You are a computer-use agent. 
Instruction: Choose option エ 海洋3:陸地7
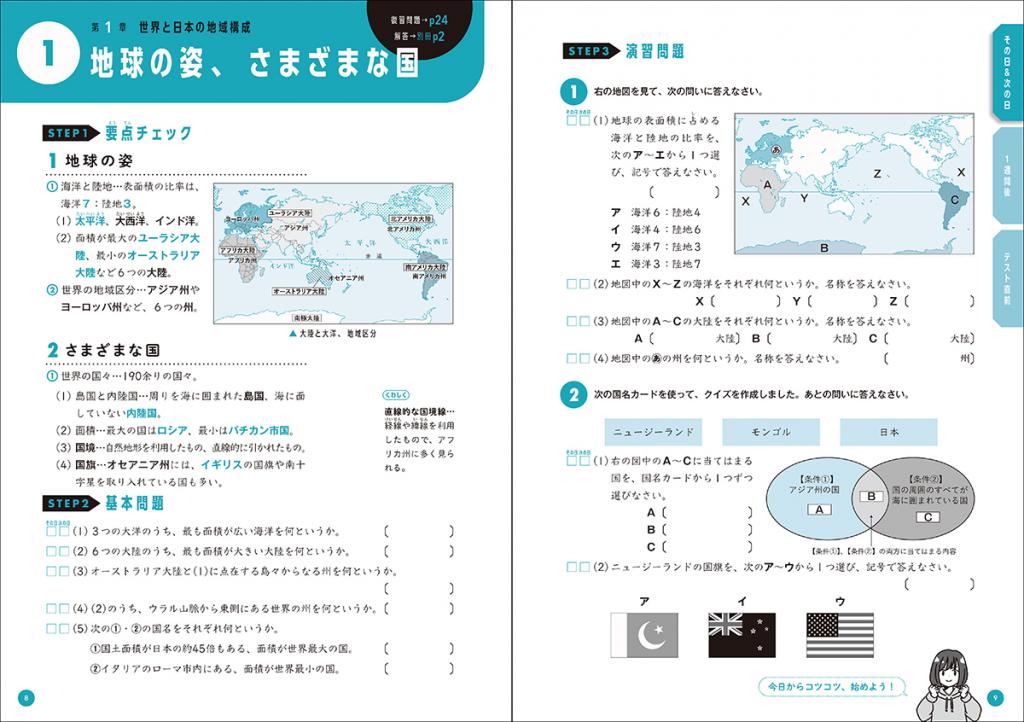[x=656, y=264]
